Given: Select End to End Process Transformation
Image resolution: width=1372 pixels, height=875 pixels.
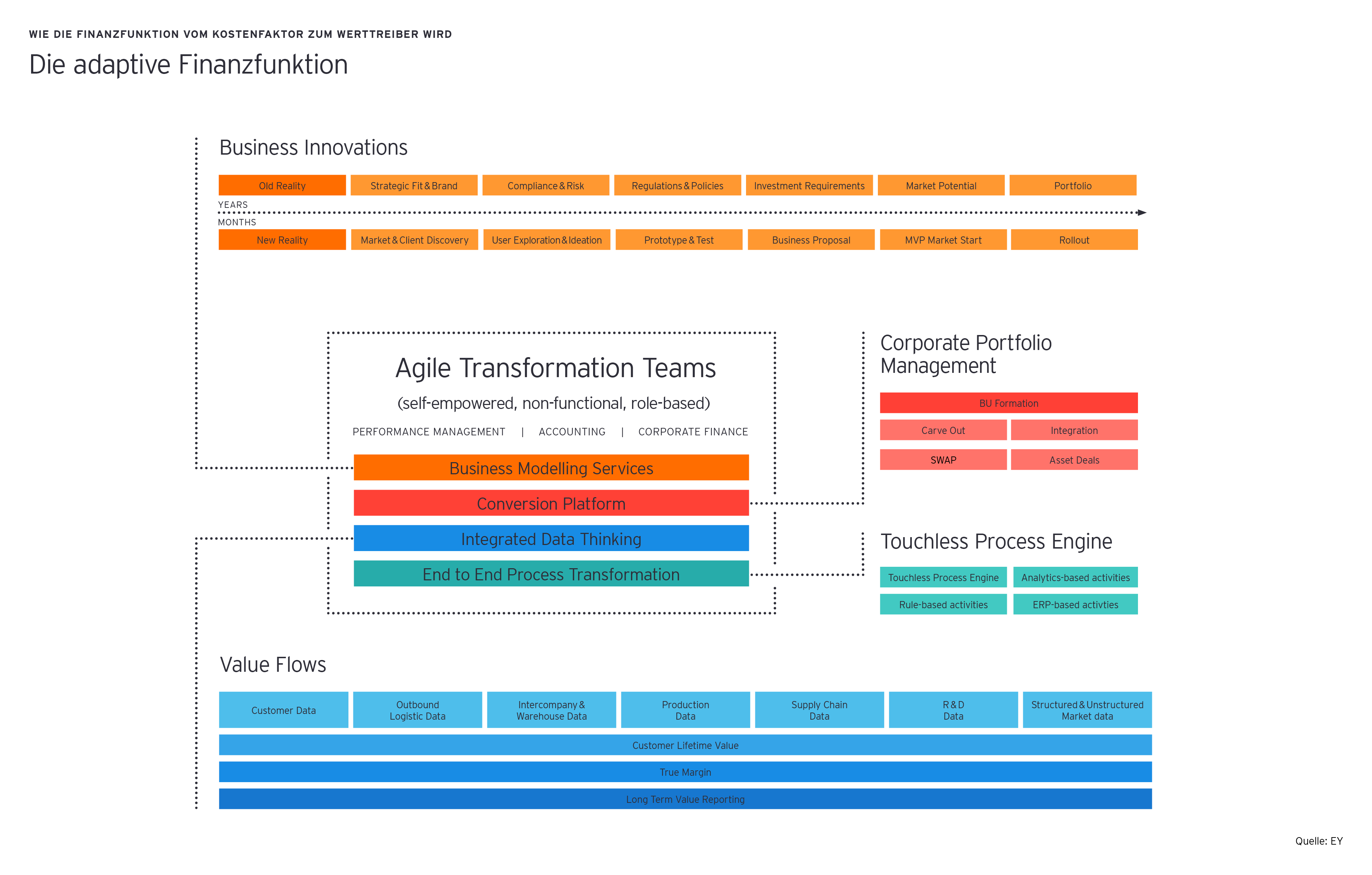Looking at the screenshot, I should click(x=551, y=574).
